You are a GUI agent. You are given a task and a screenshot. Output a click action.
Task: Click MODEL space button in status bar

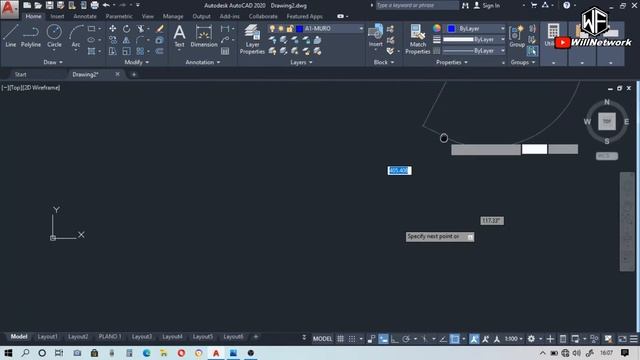point(322,339)
